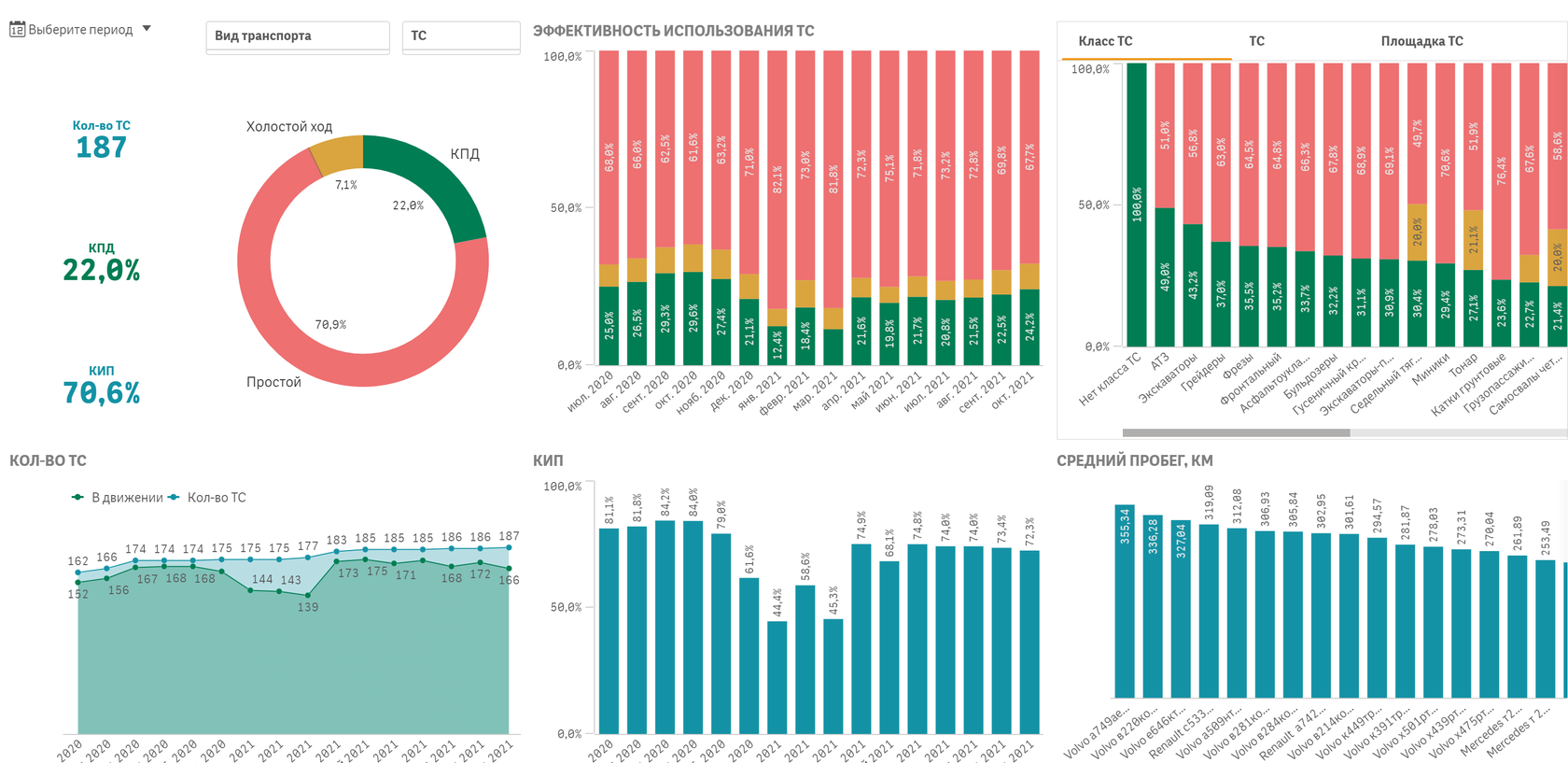Select the red 82,1% segment for янв. 2021

tap(777, 179)
